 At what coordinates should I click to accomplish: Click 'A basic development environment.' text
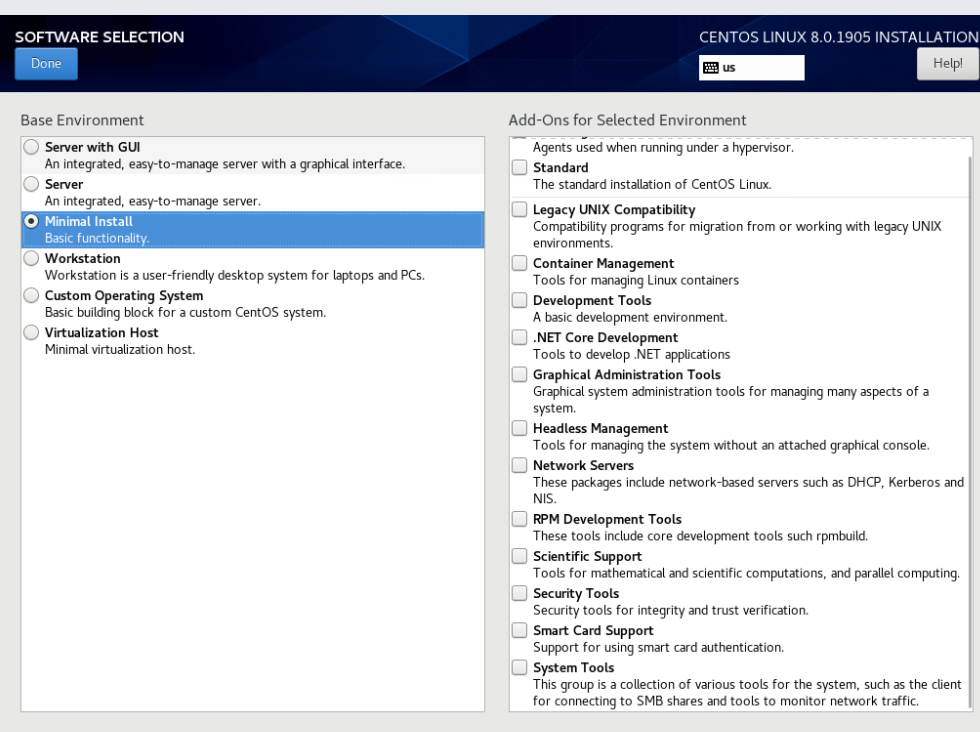click(x=630, y=317)
